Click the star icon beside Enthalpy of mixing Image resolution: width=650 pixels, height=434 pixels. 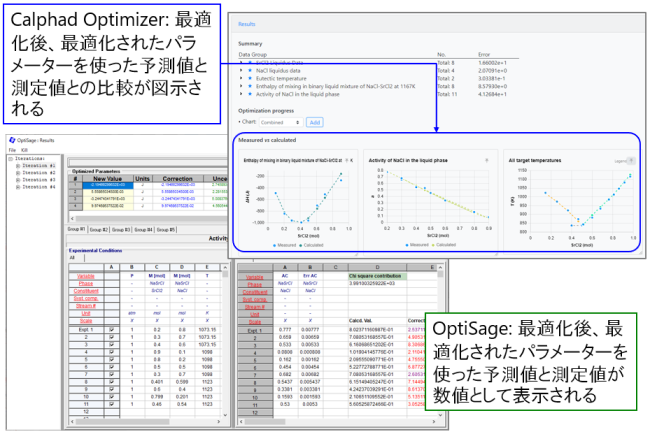(250, 86)
